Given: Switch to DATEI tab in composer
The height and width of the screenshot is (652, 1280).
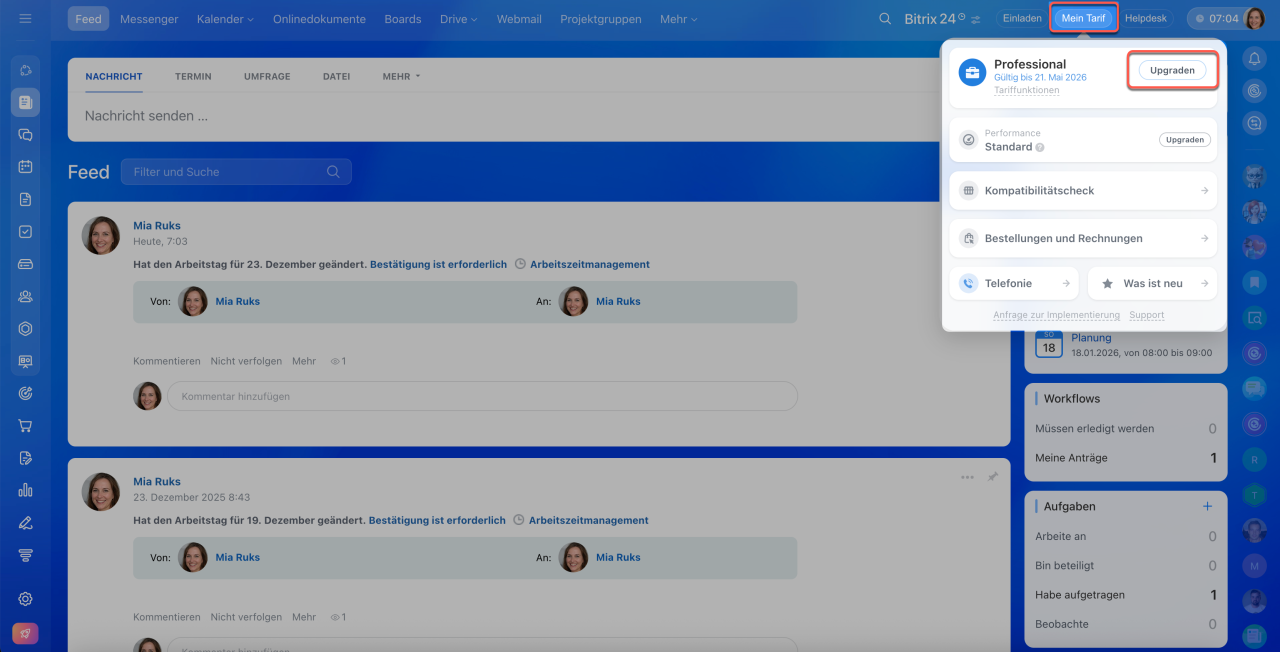Looking at the screenshot, I should pyautogui.click(x=337, y=76).
